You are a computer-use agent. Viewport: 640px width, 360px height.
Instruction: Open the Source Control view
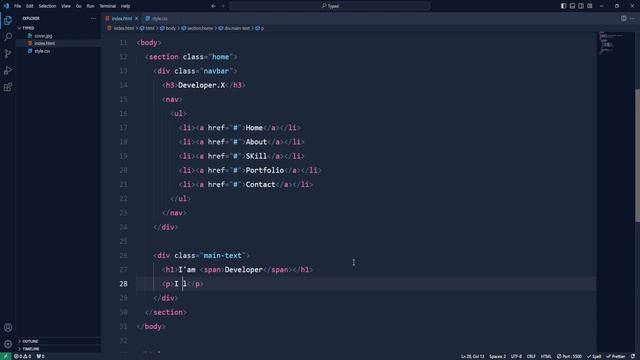pyautogui.click(x=8, y=53)
